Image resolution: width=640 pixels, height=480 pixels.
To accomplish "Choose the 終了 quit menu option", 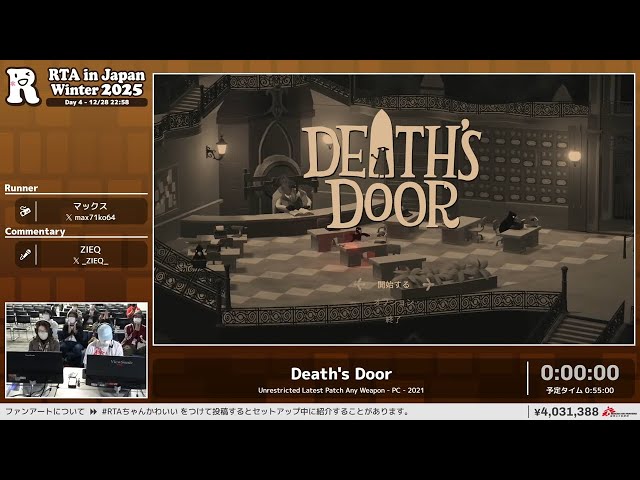I will (393, 320).
